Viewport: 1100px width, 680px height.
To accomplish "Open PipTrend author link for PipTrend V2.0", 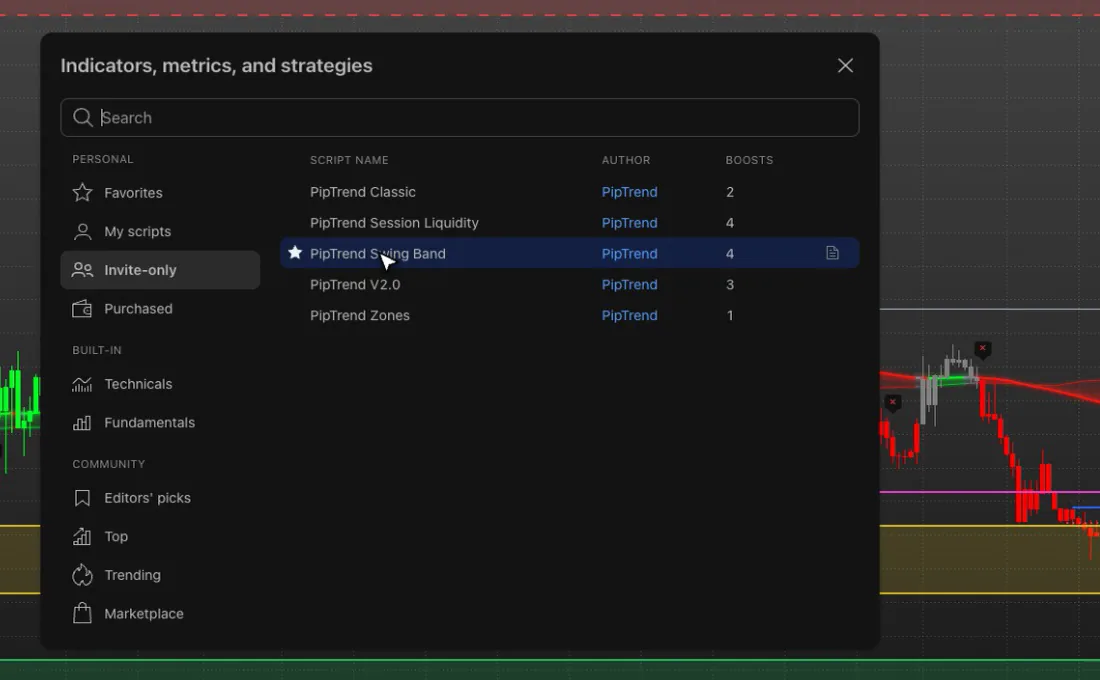I will [629, 284].
